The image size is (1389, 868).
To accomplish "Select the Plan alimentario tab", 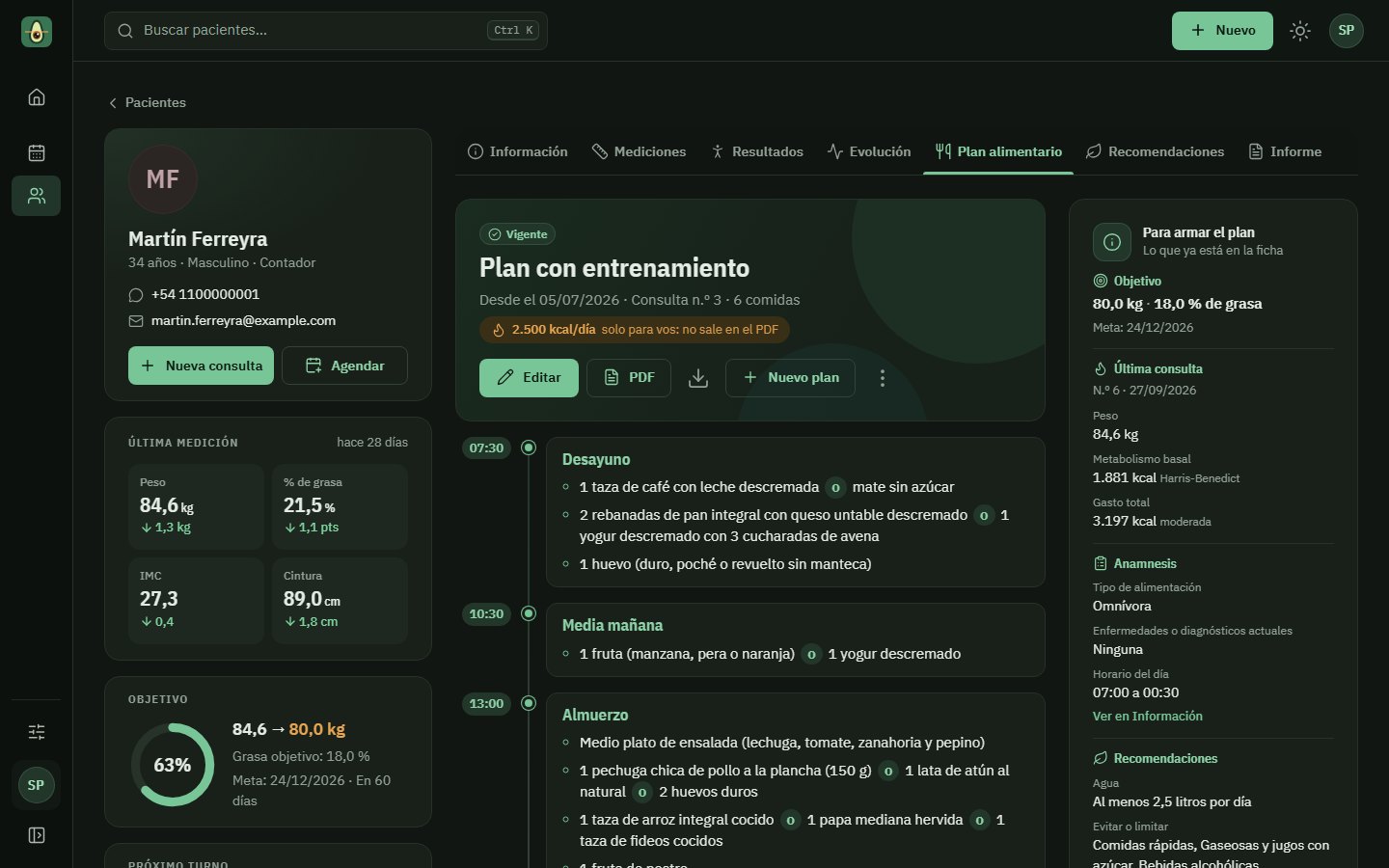I will coord(998,151).
